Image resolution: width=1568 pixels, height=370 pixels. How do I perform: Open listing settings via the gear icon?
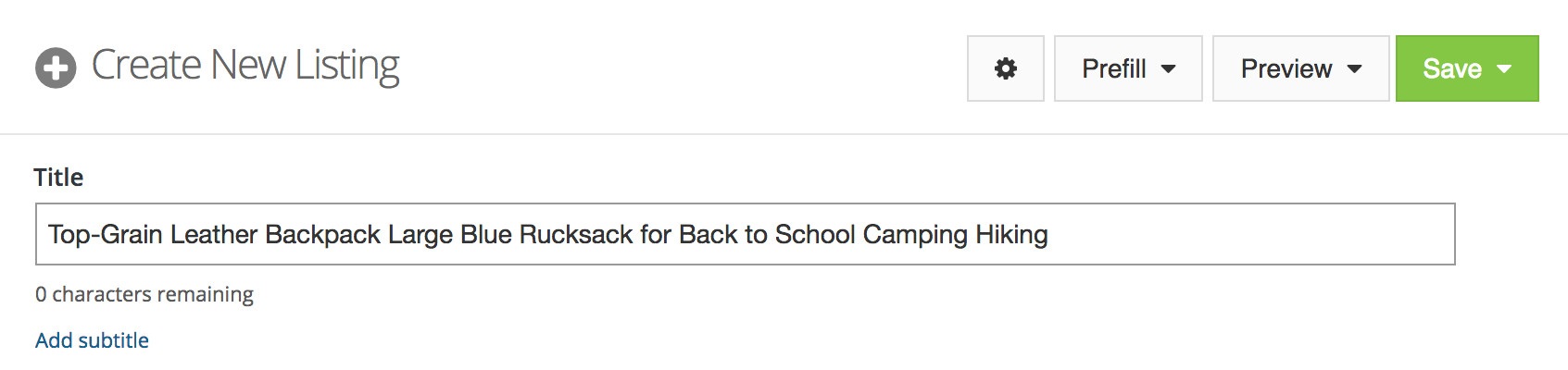(1005, 68)
